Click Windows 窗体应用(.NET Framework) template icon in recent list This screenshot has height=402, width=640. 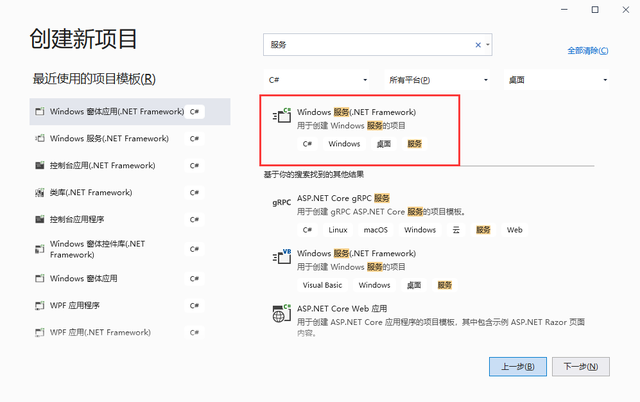40,111
